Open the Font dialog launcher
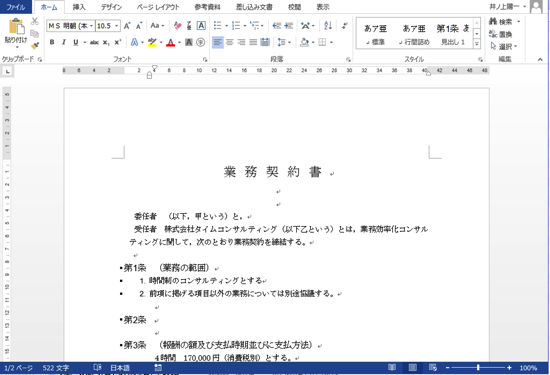The height and width of the screenshot is (375, 550). tap(205, 60)
